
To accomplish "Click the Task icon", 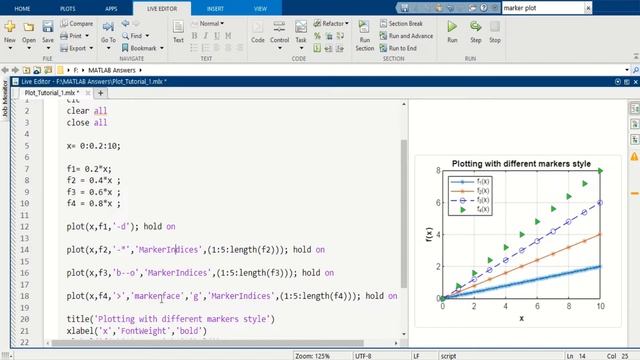I will coord(301,27).
